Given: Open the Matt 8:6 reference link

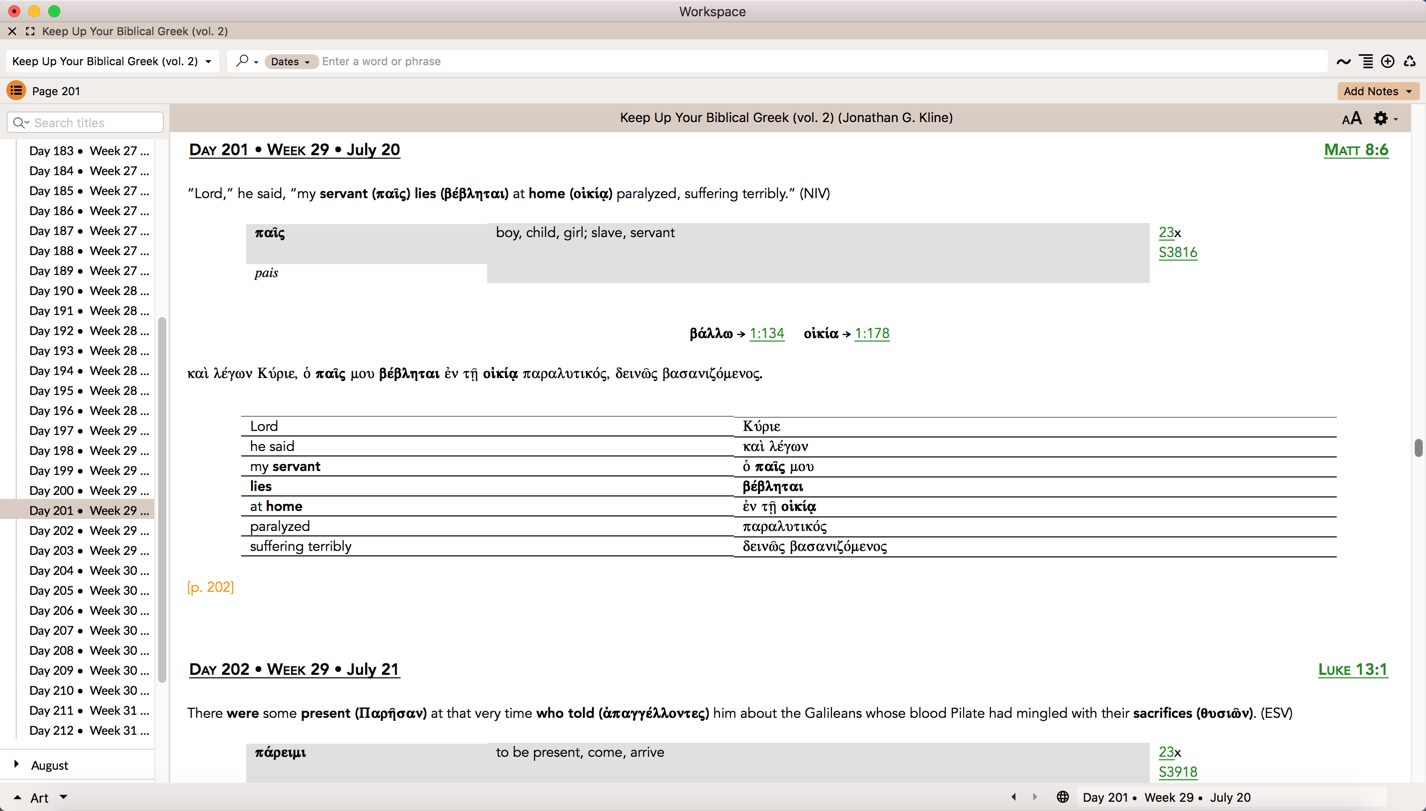Looking at the screenshot, I should (x=1356, y=150).
